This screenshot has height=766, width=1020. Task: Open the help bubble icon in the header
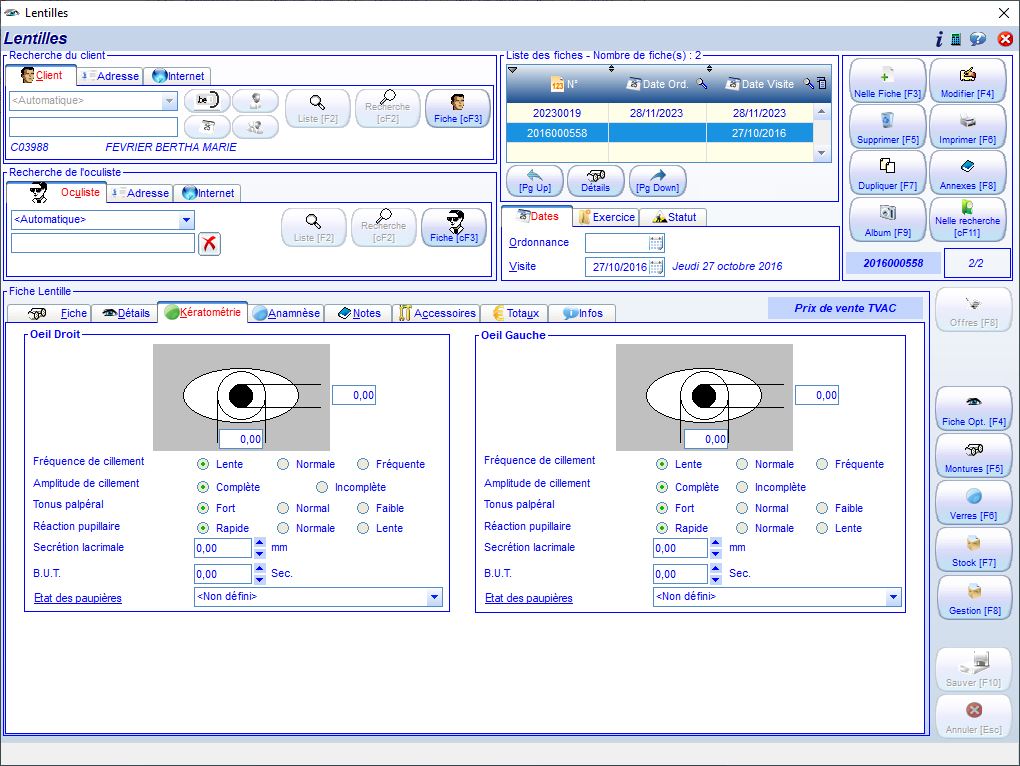[978, 40]
